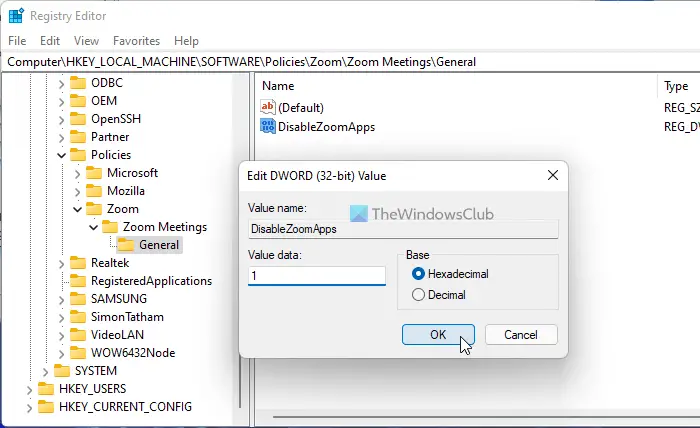Click the WOW6432Node folder icon
This screenshot has height=428, width=700.
pos(78,353)
